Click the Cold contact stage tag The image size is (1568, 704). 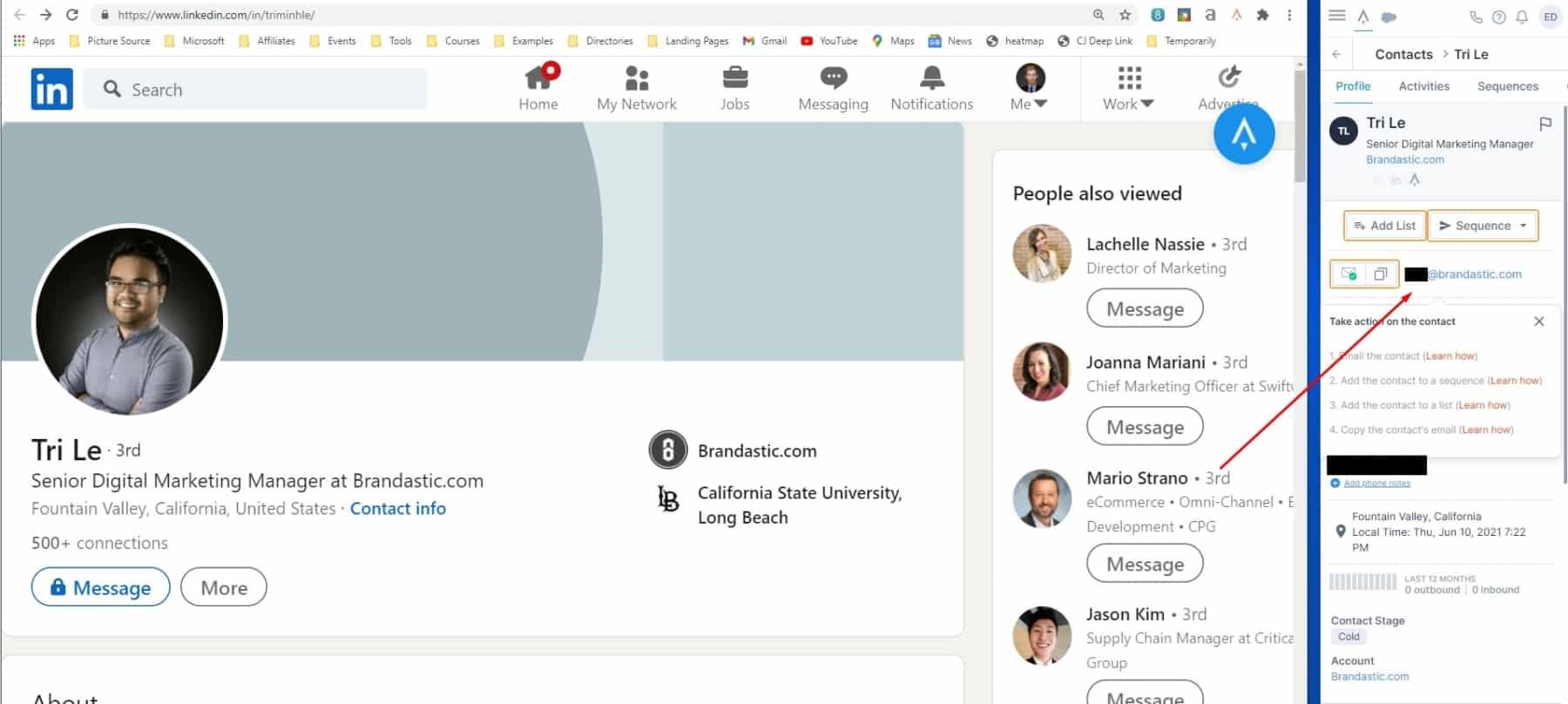point(1348,637)
